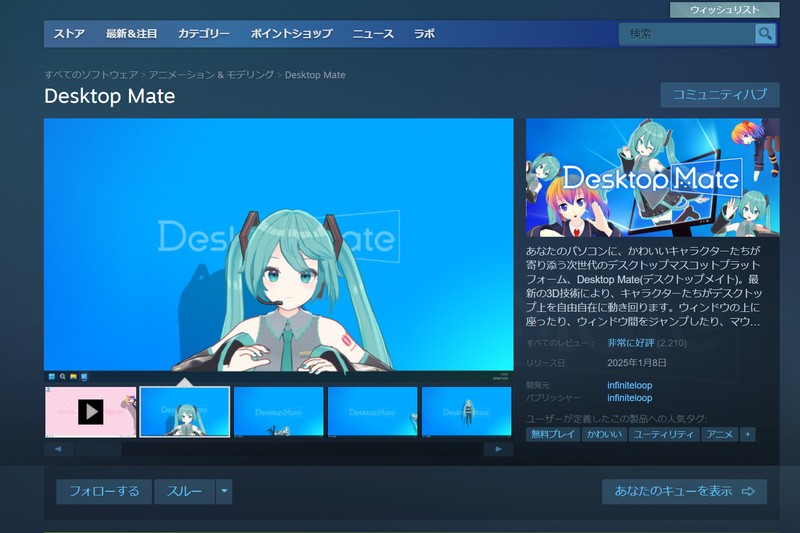The image size is (800, 533).
Task: Open the ニュース tab
Action: [x=373, y=34]
